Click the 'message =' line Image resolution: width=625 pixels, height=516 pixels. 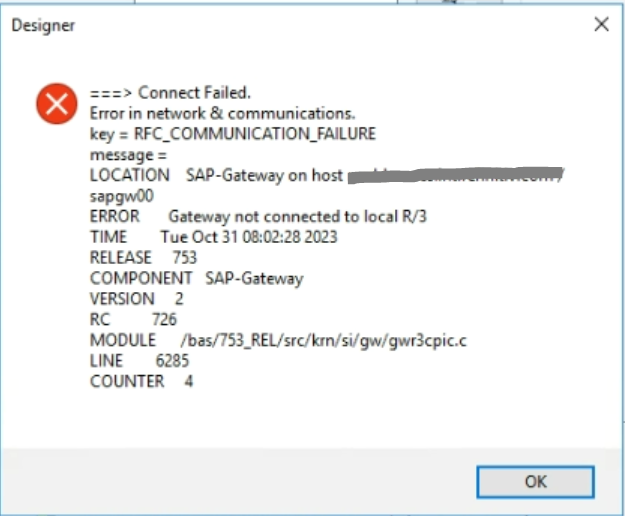click(x=128, y=155)
